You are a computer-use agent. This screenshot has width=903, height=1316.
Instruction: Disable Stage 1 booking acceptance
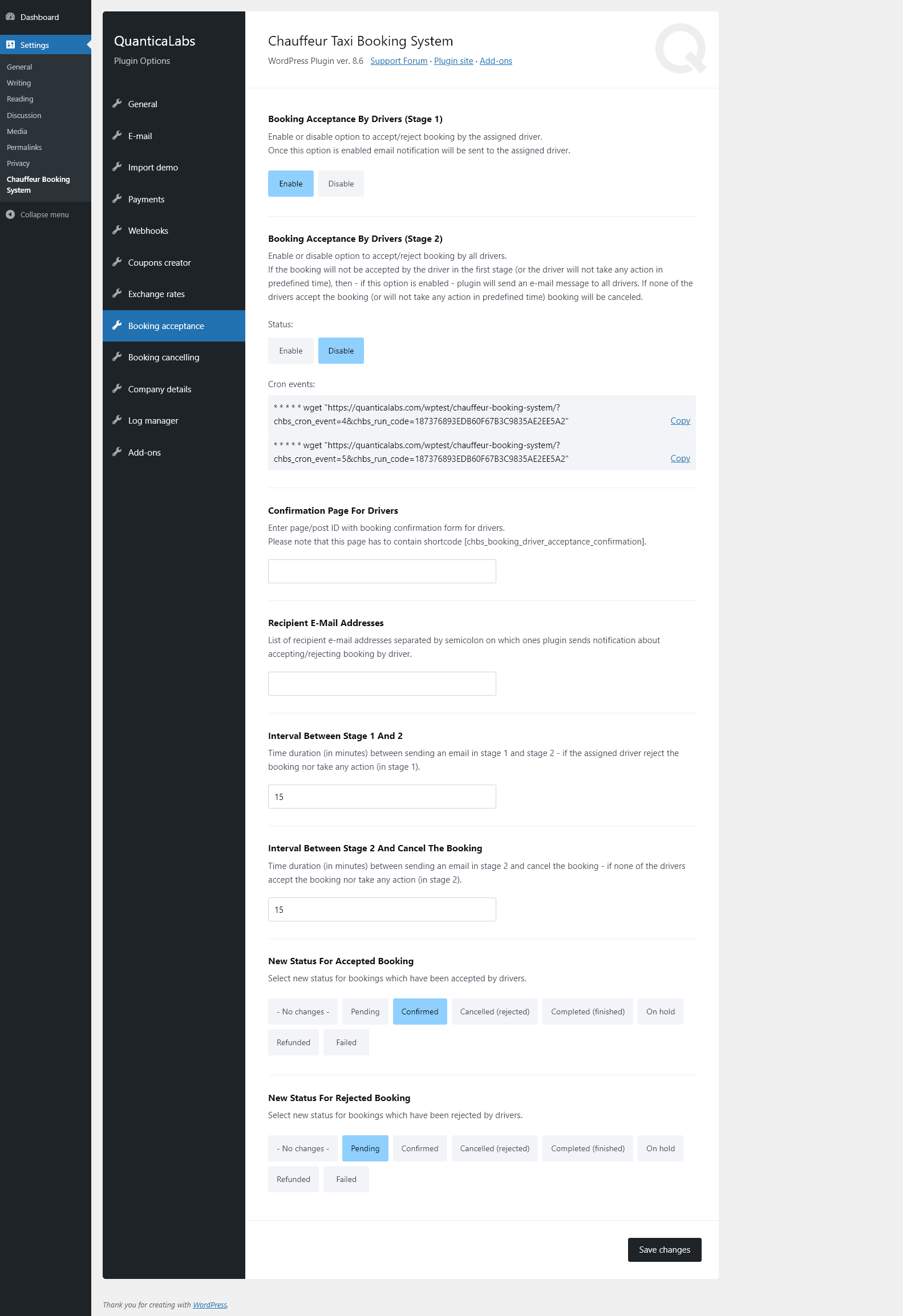point(341,184)
